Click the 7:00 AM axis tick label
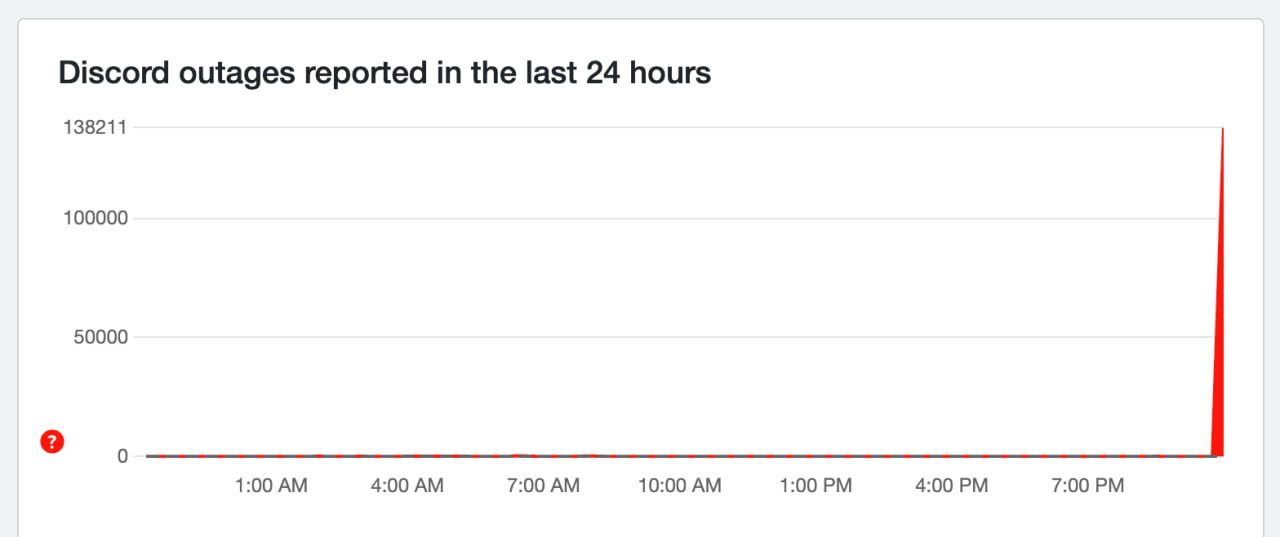The height and width of the screenshot is (537, 1280). tap(543, 486)
